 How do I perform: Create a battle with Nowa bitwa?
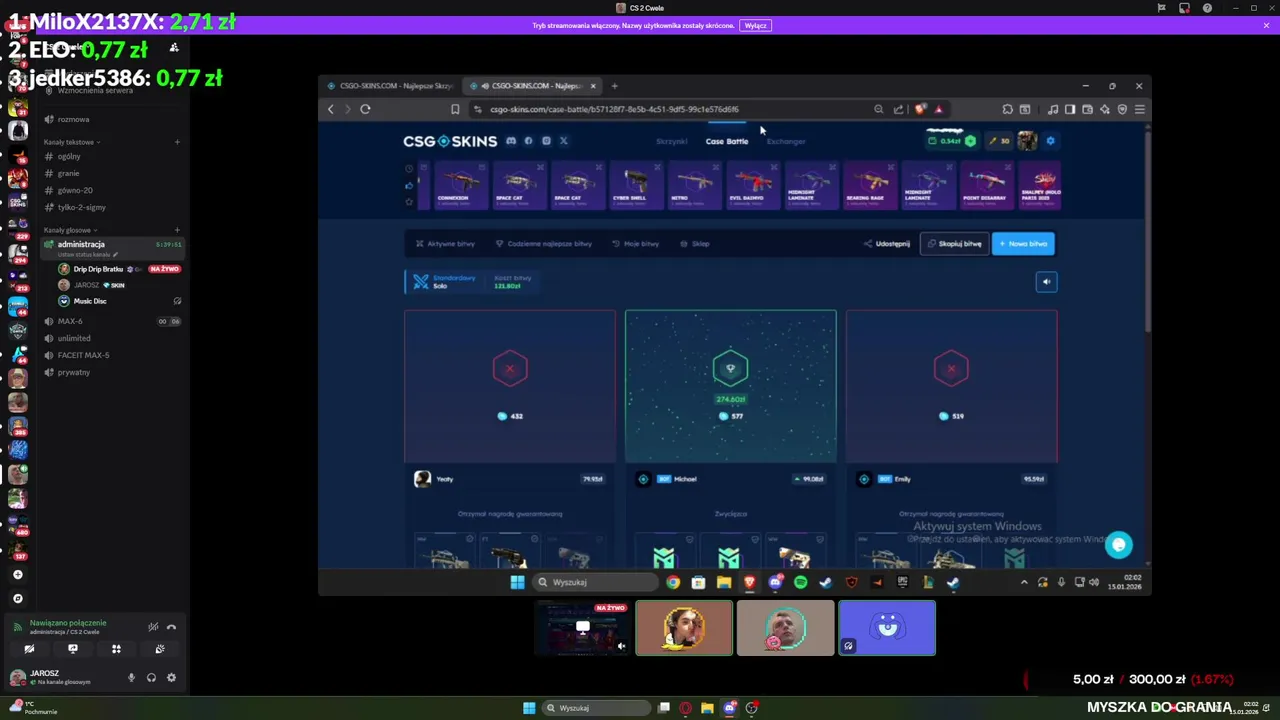click(1023, 244)
